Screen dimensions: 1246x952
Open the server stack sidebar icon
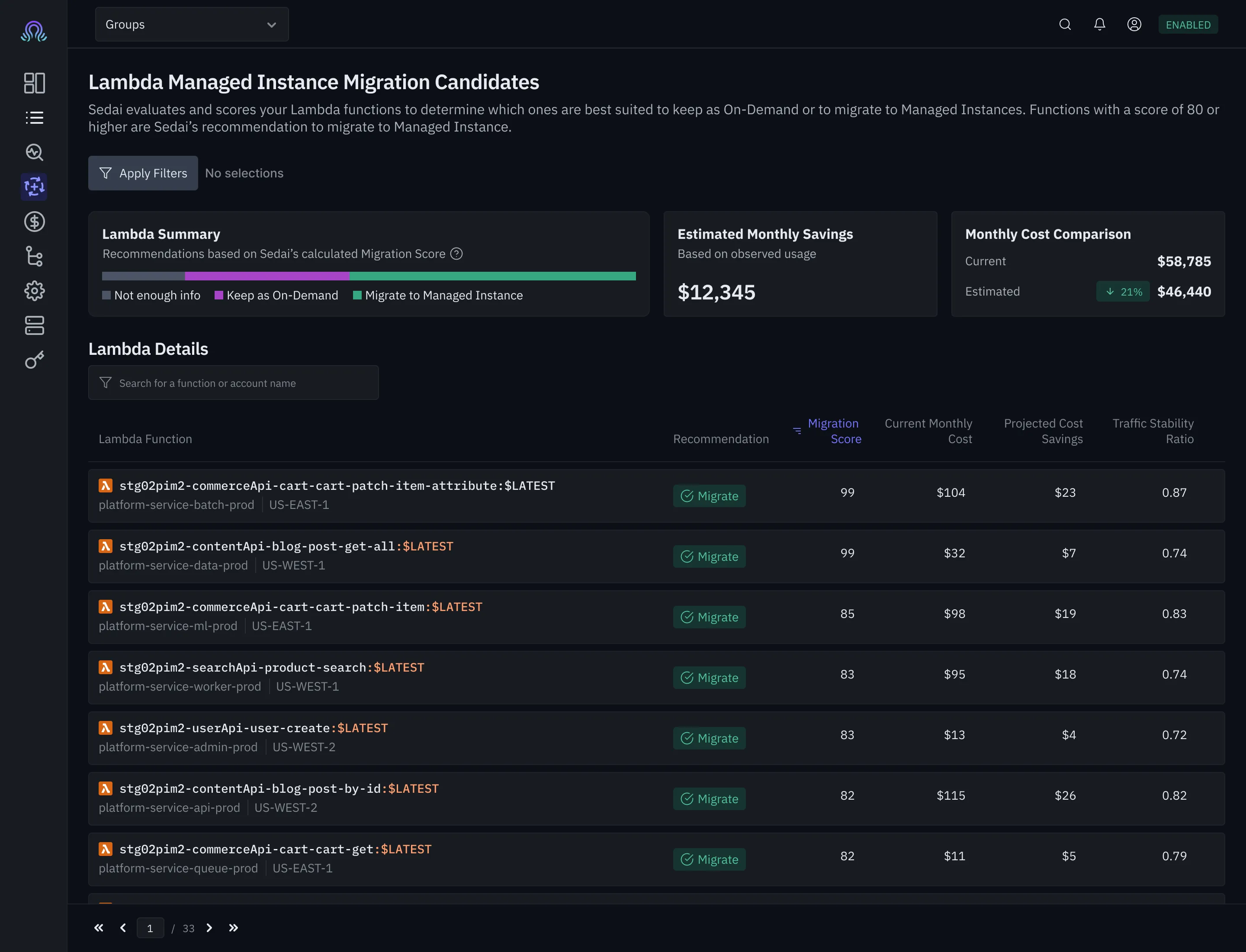[x=34, y=325]
